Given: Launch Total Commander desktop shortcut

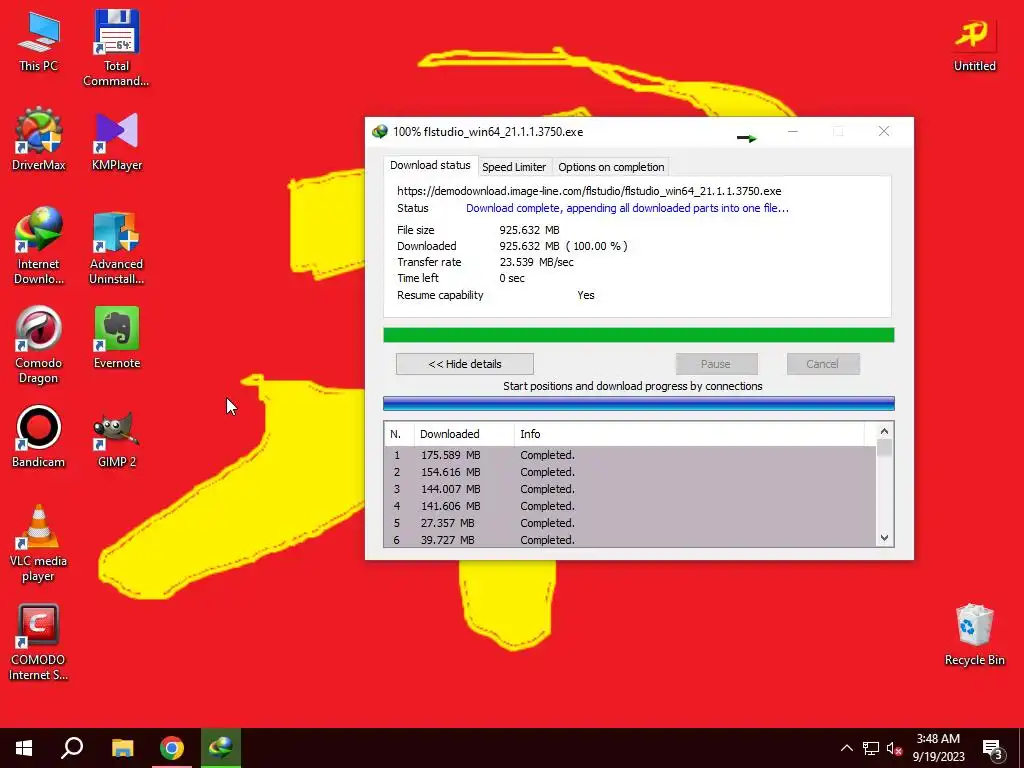Looking at the screenshot, I should pos(116,48).
